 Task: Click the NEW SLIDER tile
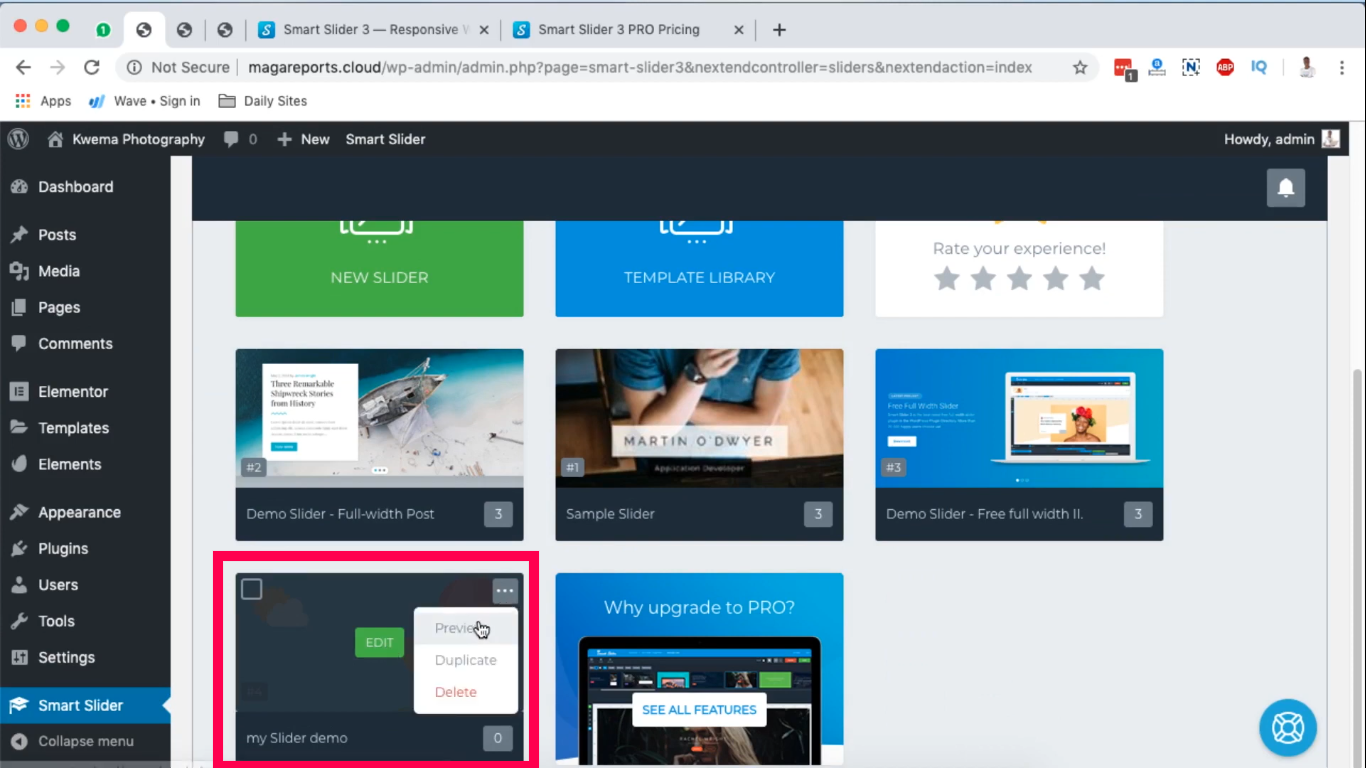(379, 268)
